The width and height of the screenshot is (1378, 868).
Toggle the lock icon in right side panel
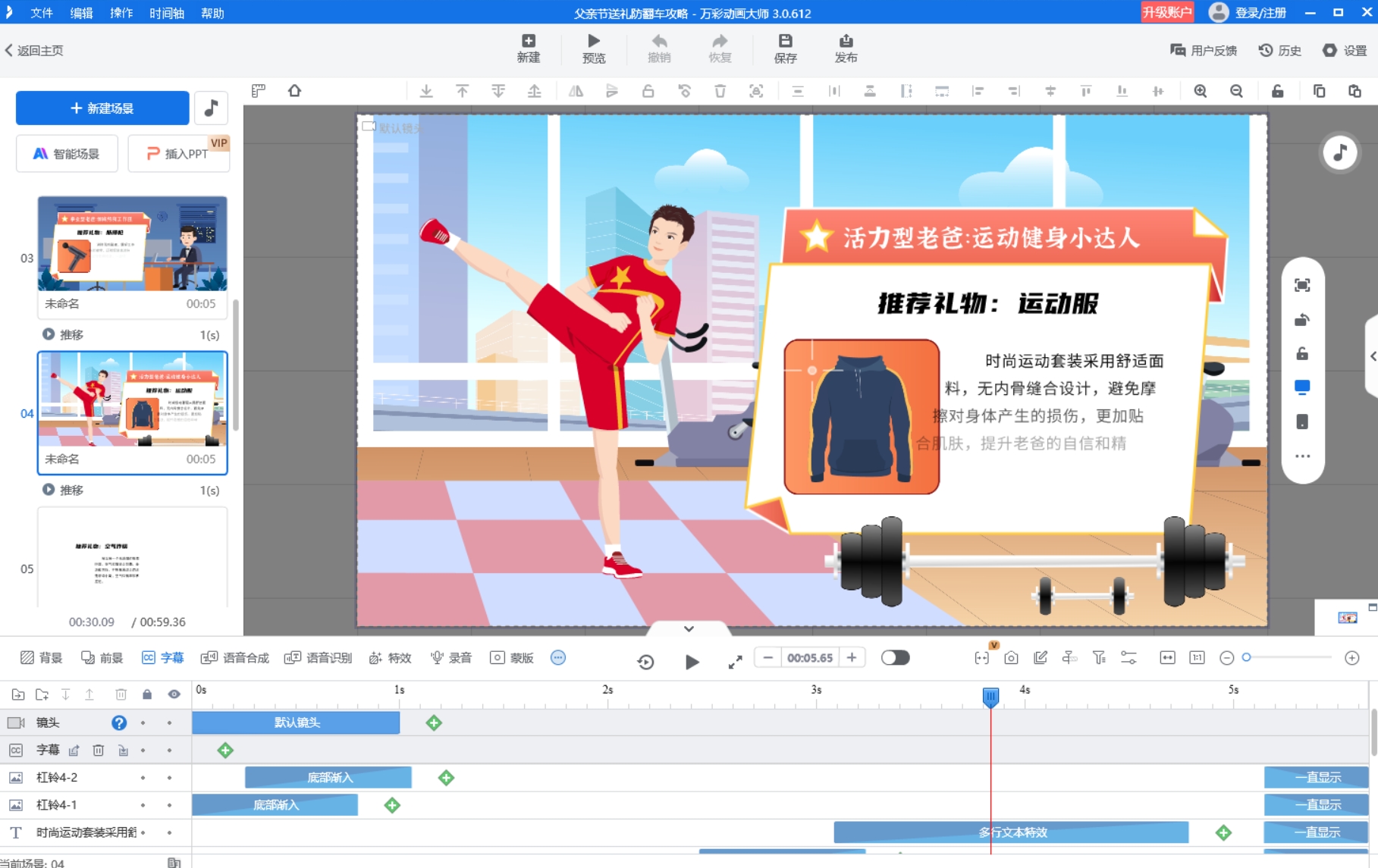(1302, 353)
